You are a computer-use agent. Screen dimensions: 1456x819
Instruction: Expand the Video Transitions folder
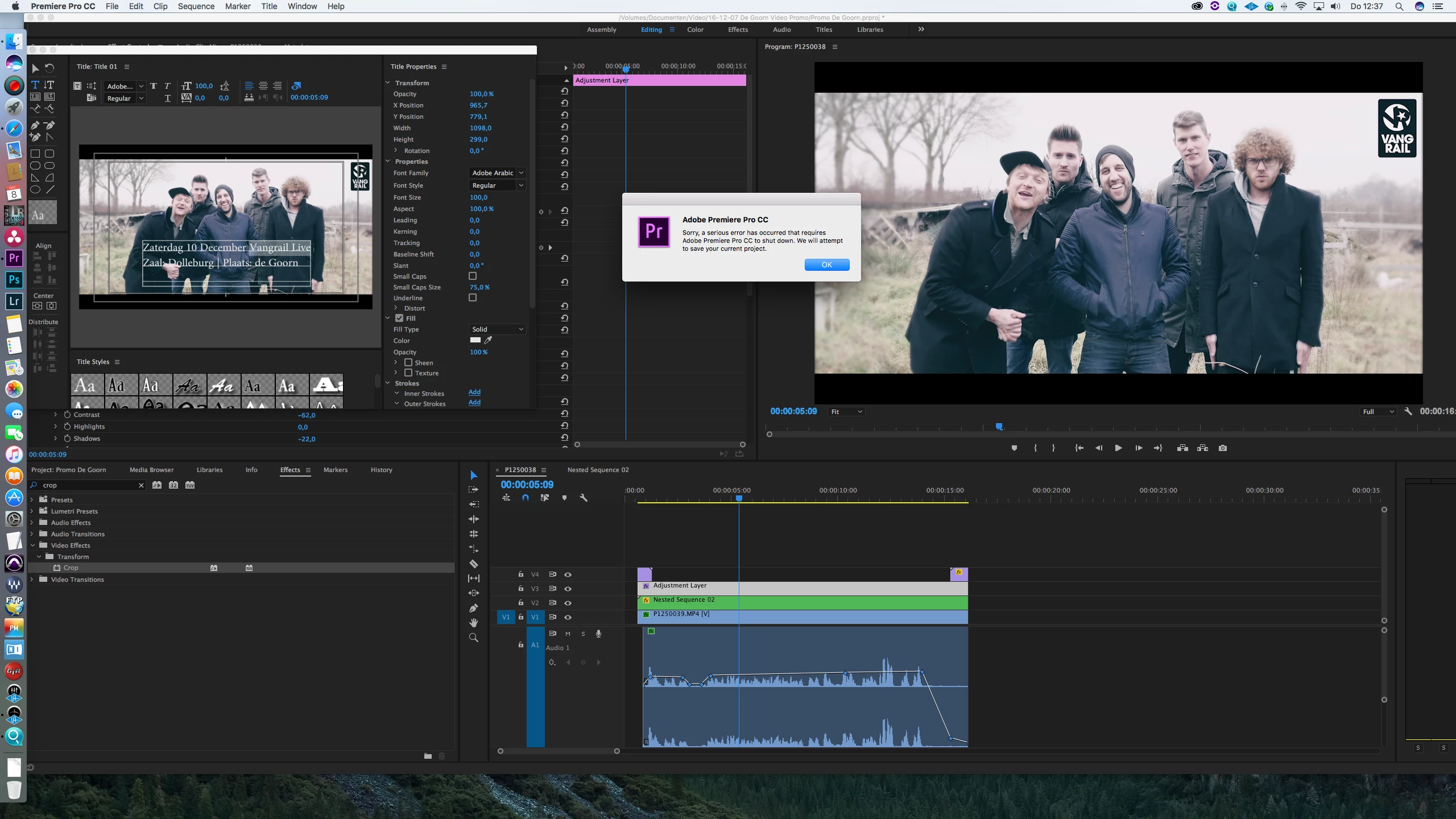(x=32, y=580)
